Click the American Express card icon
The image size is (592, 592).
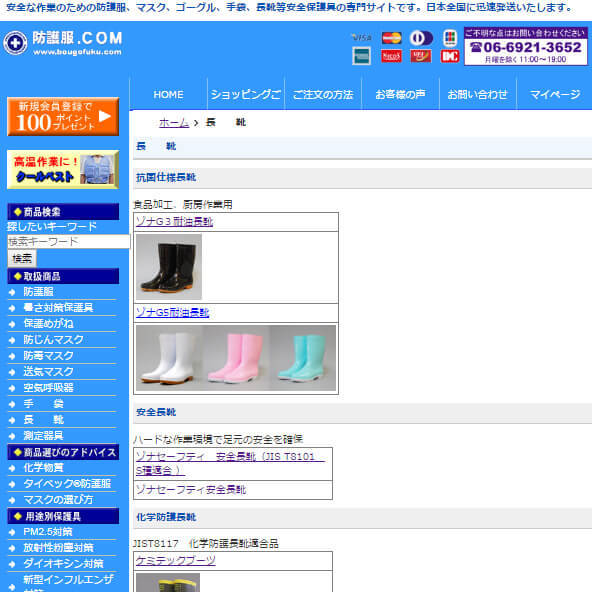tap(361, 56)
